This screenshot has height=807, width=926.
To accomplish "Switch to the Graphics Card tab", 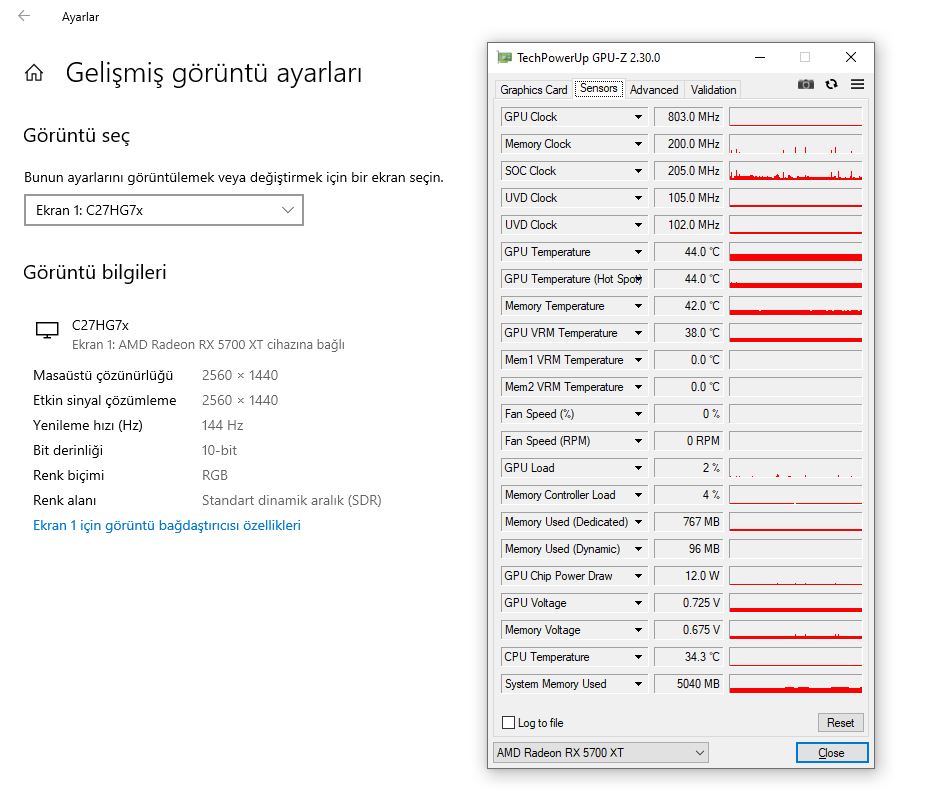I will pos(533,90).
